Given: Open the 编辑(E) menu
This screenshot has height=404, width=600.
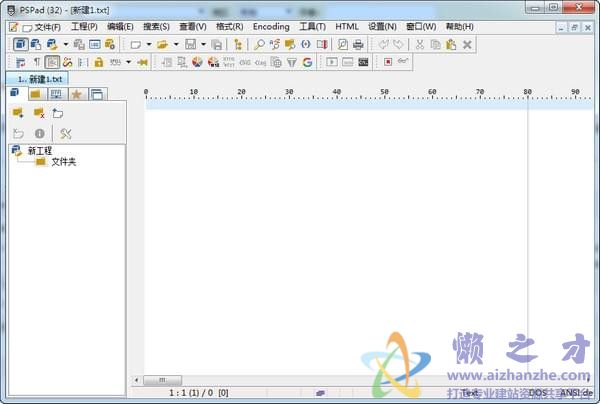Looking at the screenshot, I should 120,27.
